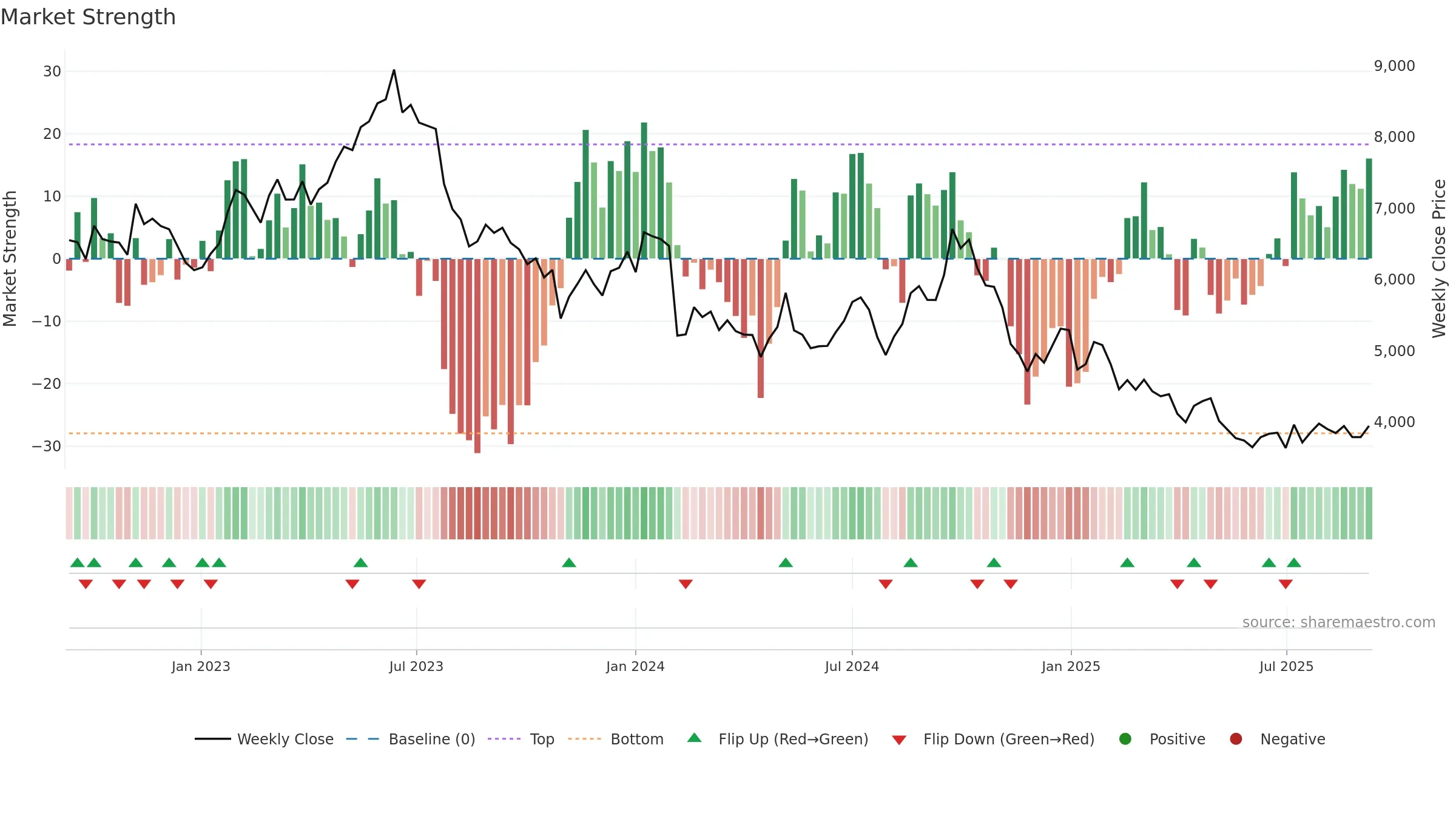Click the Weekly Close Price axis title

point(1439,258)
